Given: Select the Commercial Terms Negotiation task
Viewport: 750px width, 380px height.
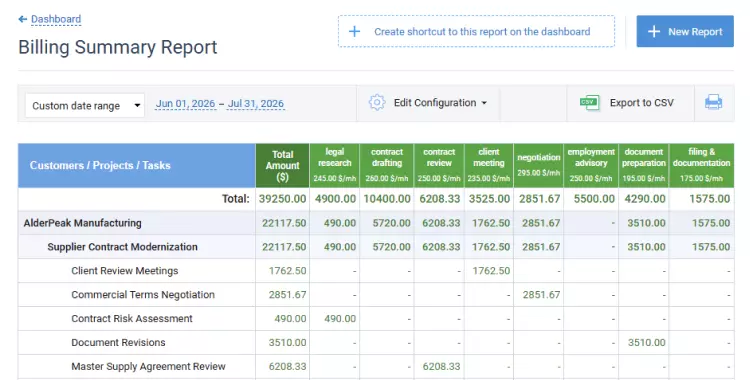Looking at the screenshot, I should tap(143, 294).
